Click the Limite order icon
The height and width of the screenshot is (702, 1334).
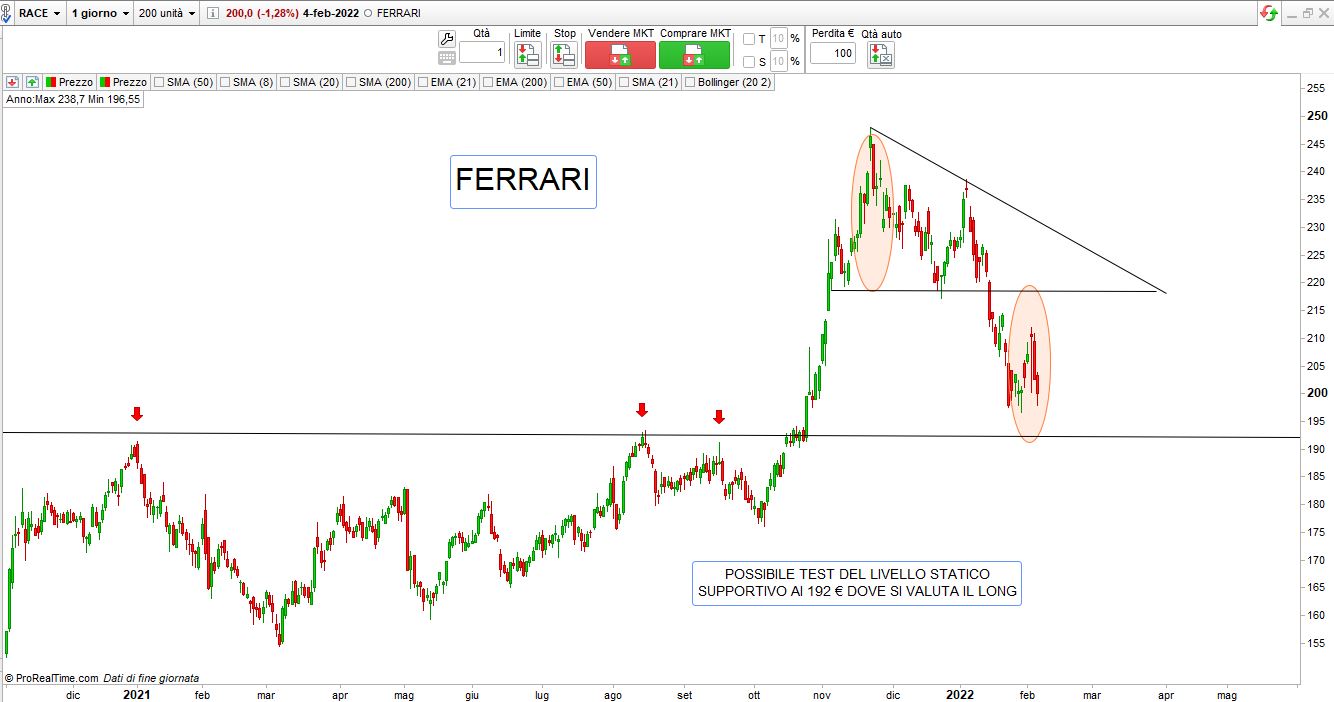(527, 54)
